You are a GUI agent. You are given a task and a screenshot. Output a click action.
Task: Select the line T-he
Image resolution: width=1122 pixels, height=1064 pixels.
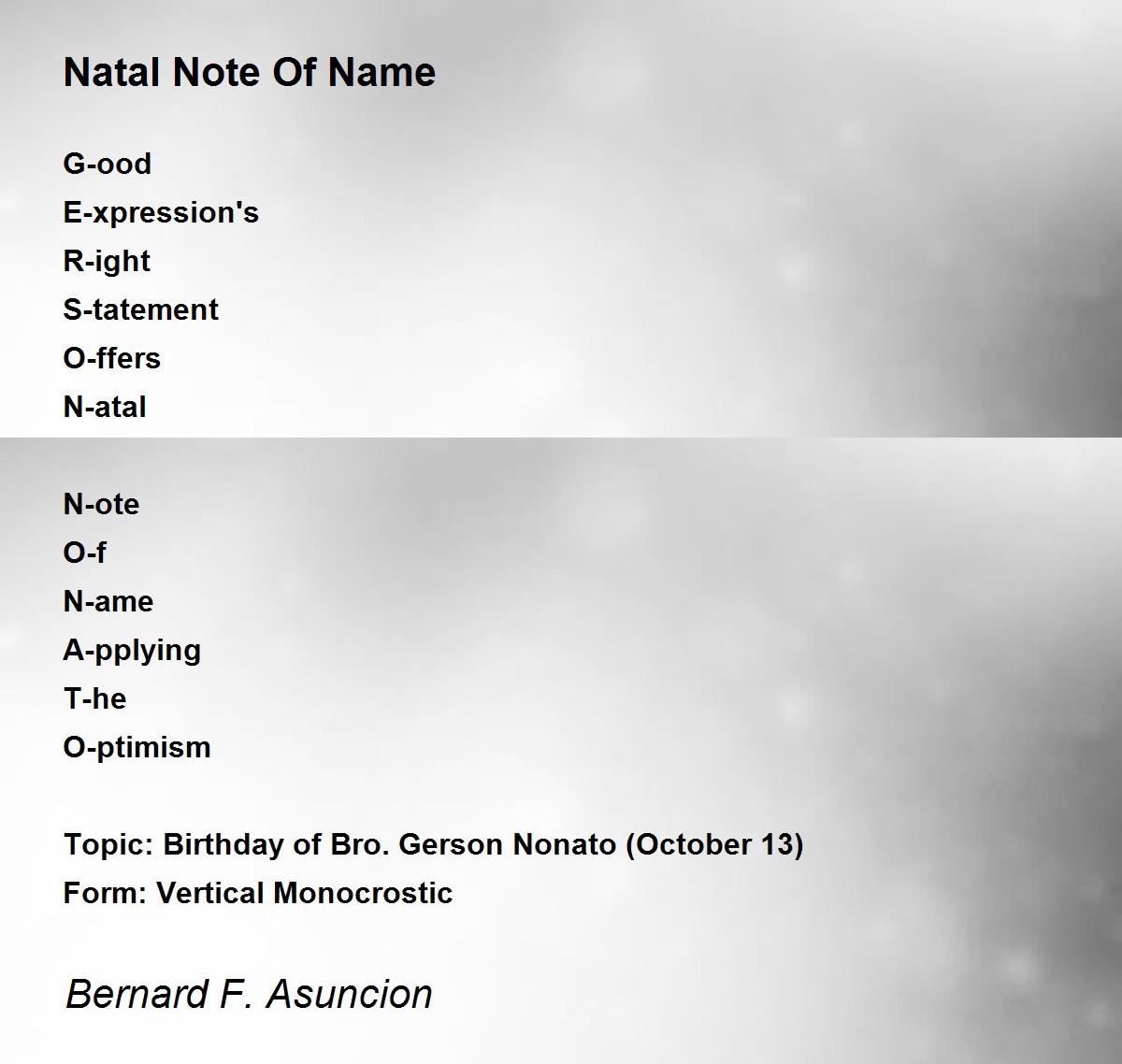[95, 698]
